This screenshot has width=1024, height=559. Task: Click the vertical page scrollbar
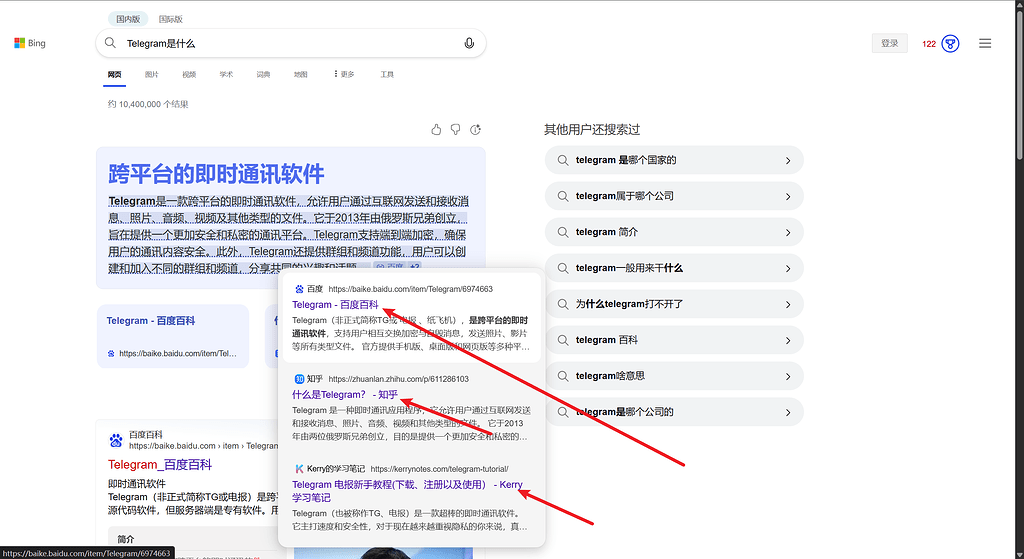(1019, 84)
